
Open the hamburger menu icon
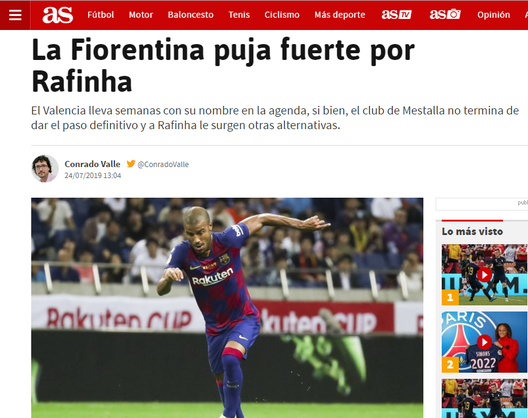(15, 15)
